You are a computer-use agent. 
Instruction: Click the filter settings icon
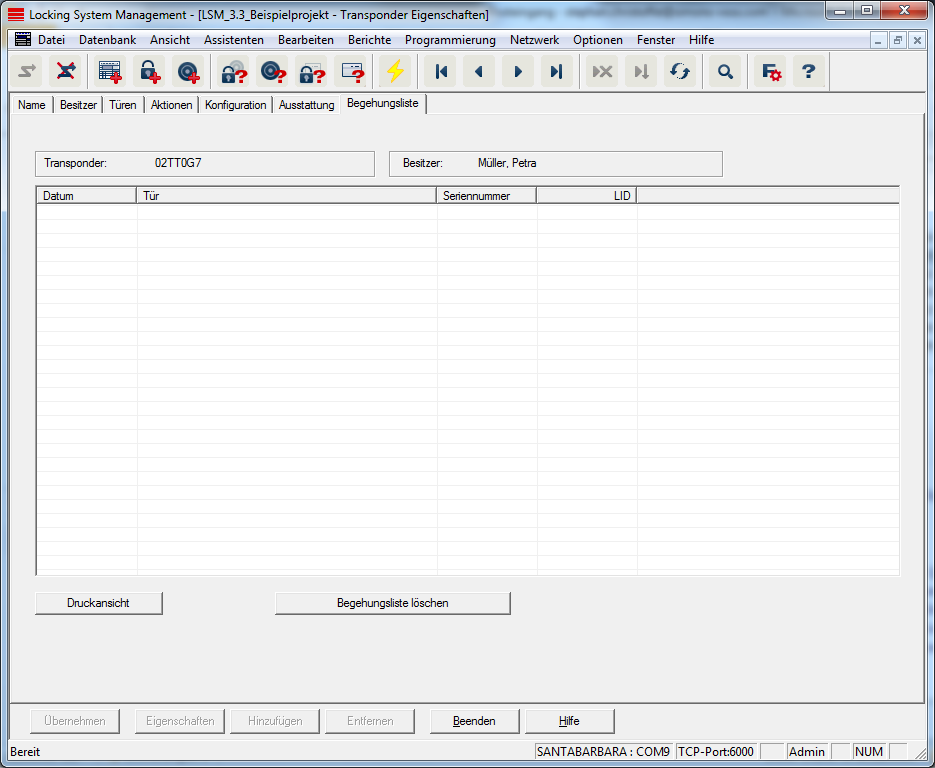click(x=770, y=72)
